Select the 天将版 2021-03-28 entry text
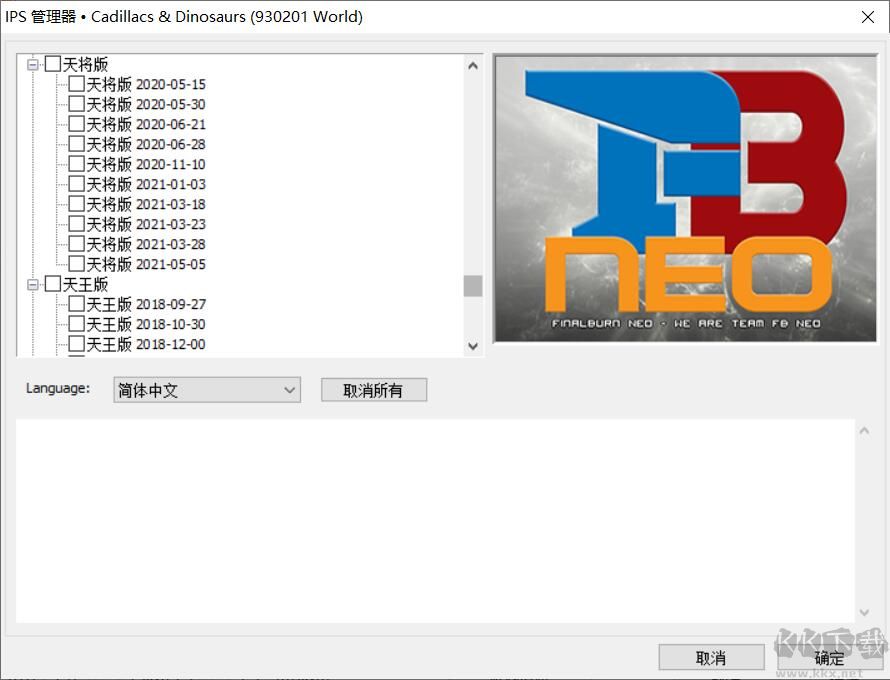This screenshot has width=890, height=680. click(x=146, y=244)
